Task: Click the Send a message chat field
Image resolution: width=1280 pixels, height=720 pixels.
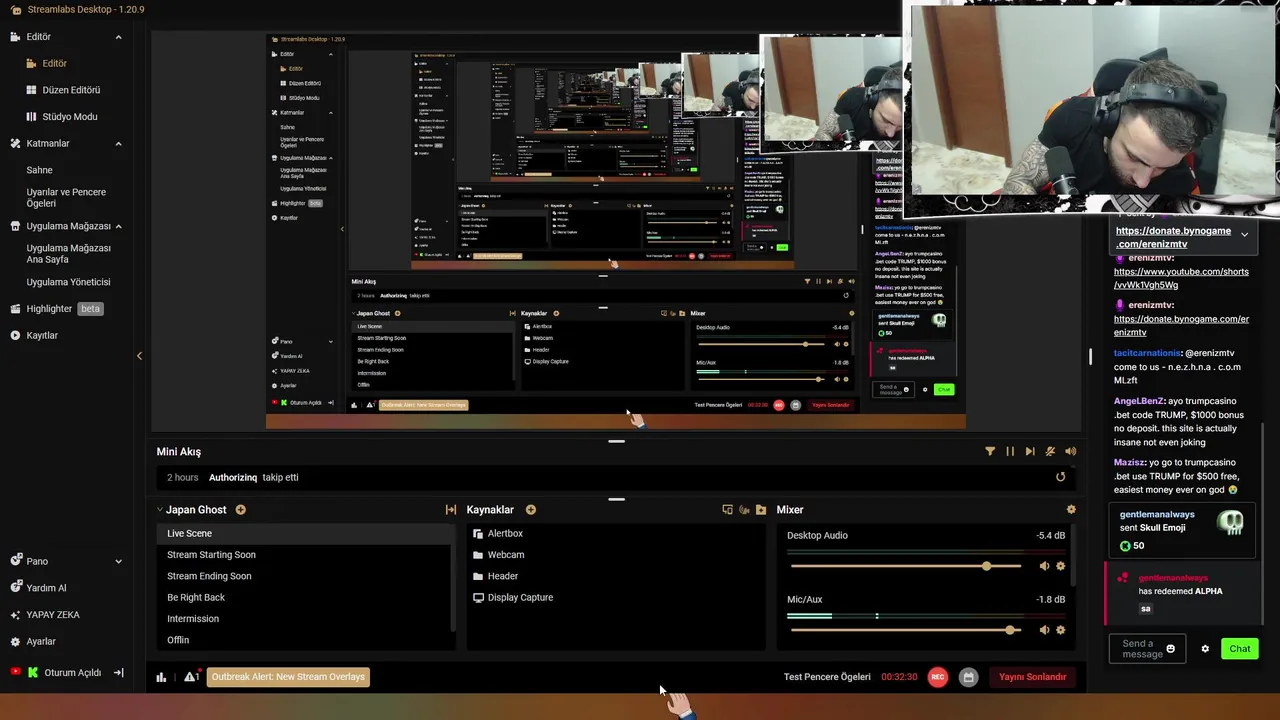Action: 1147,649
